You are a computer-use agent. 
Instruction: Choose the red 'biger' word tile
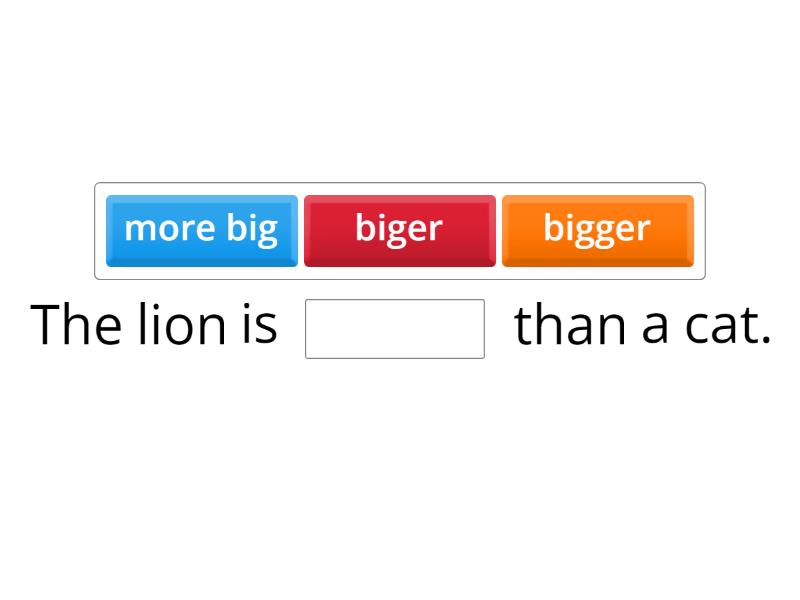coord(399,230)
